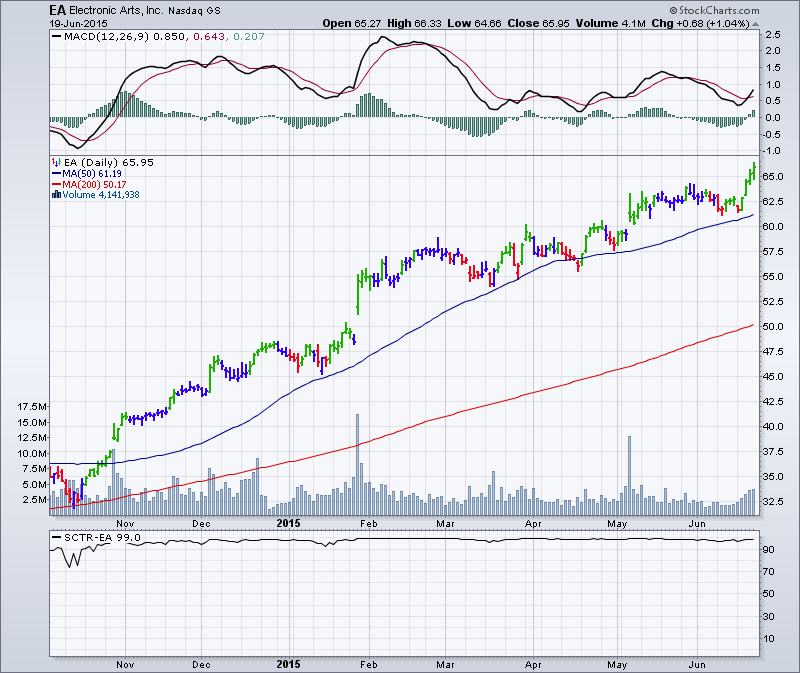Click the 32.5 price axis label
Image resolution: width=800 pixels, height=673 pixels.
772,501
